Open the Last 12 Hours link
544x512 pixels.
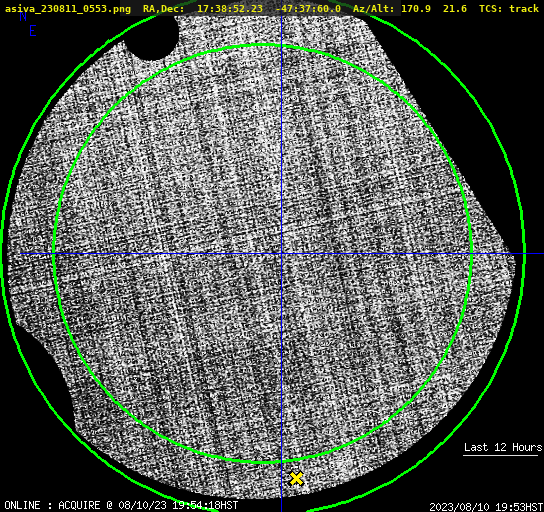(503, 447)
